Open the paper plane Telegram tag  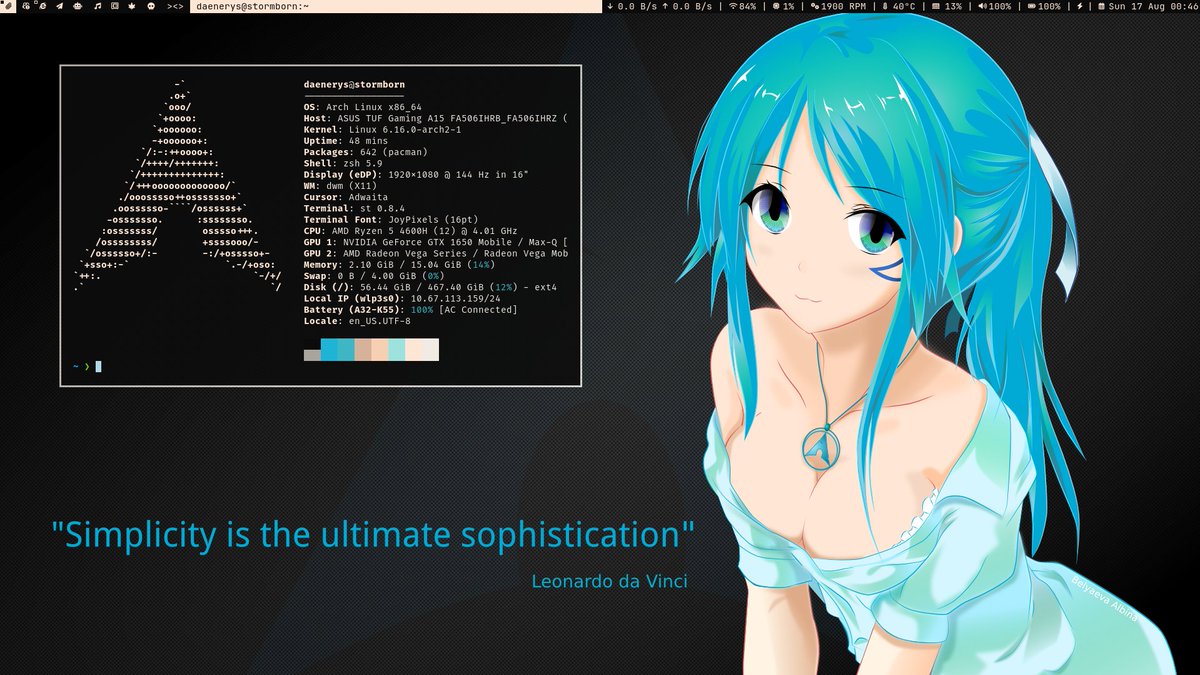pyautogui.click(x=60, y=6)
